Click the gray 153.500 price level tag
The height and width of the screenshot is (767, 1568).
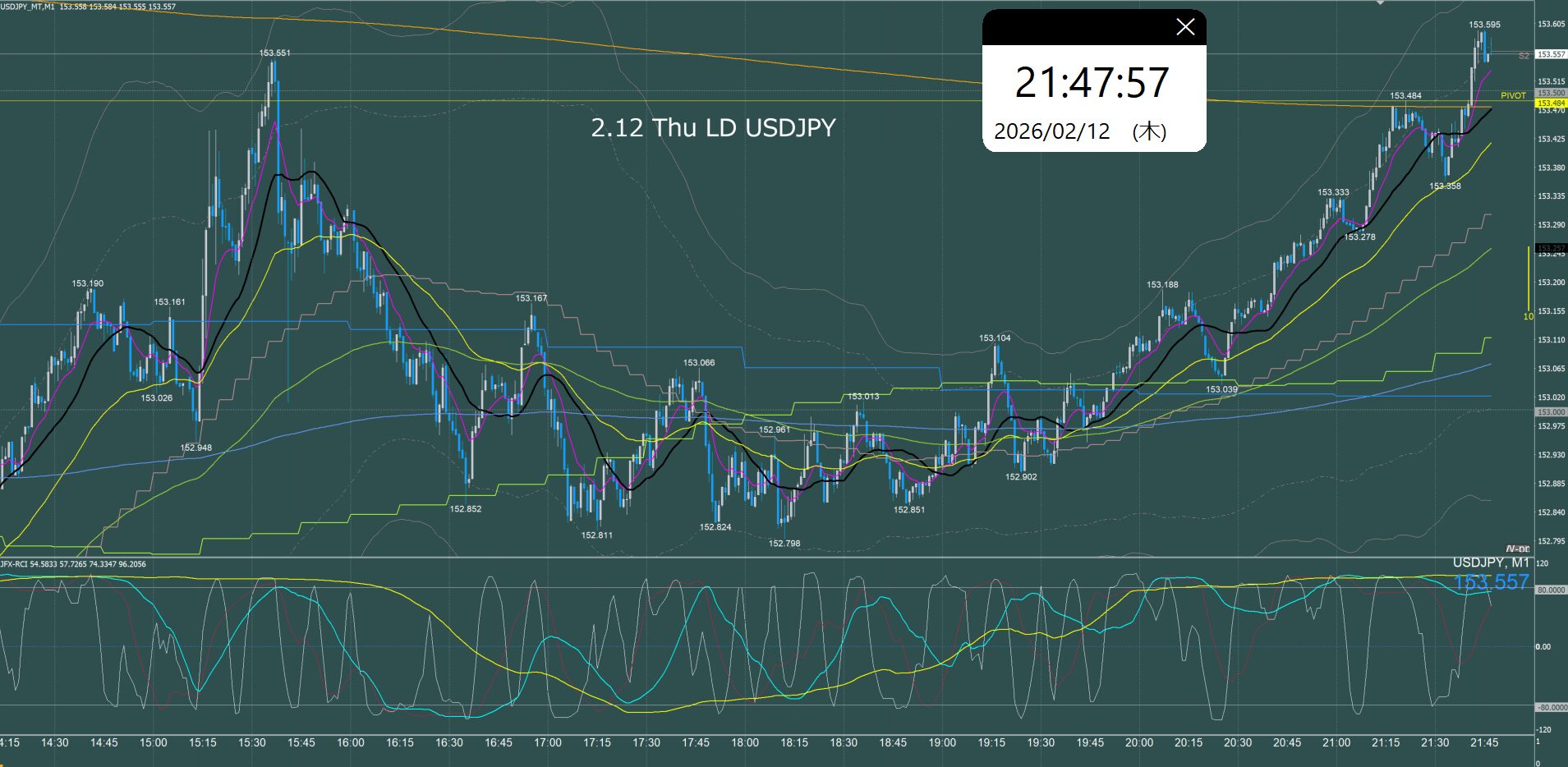click(x=1551, y=94)
